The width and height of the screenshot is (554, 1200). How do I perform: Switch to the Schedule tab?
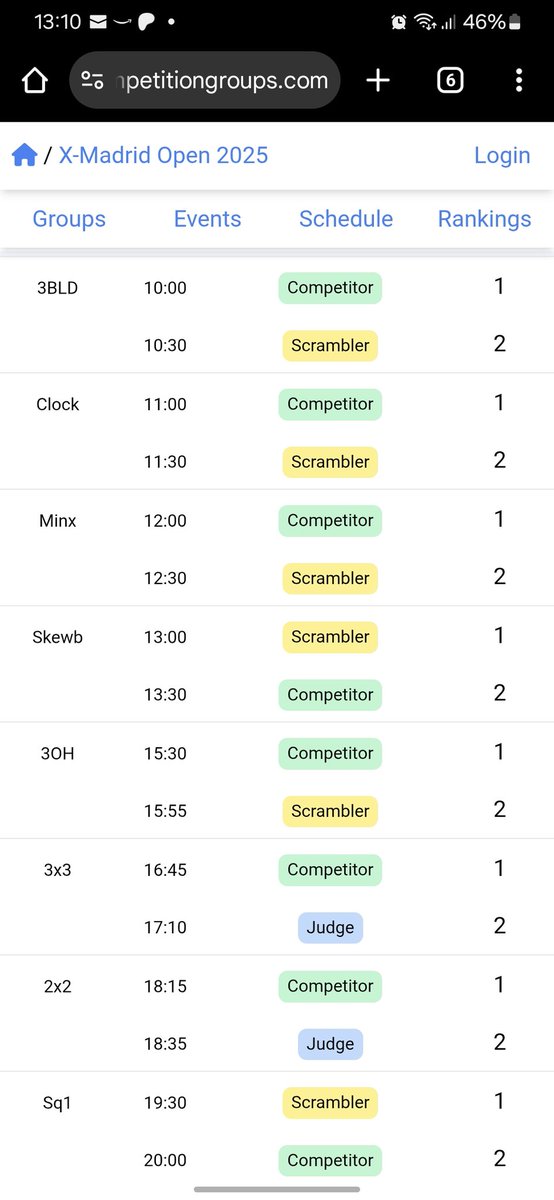coord(346,219)
